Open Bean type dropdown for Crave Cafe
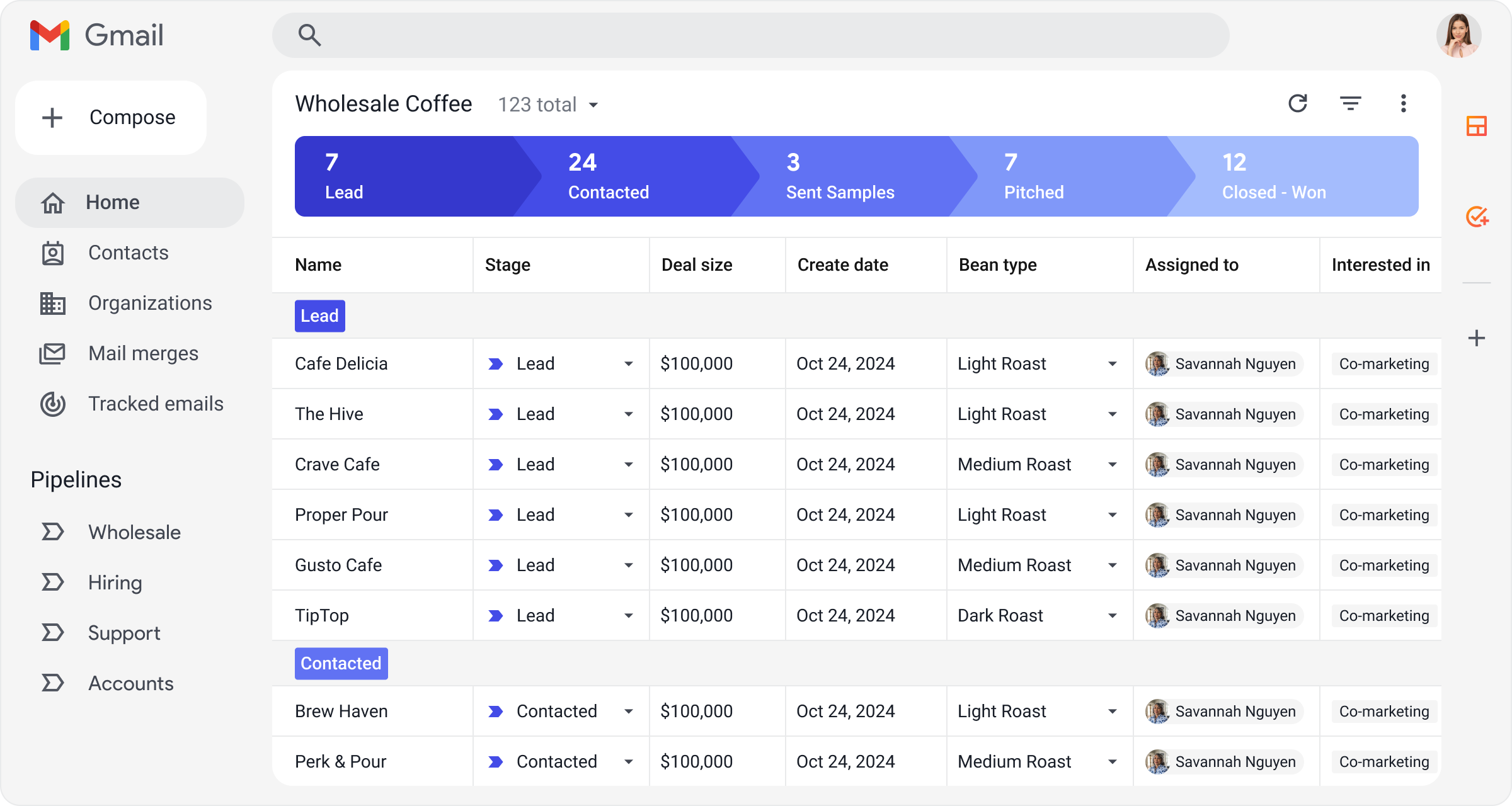This screenshot has width=1512, height=806. 1112,465
